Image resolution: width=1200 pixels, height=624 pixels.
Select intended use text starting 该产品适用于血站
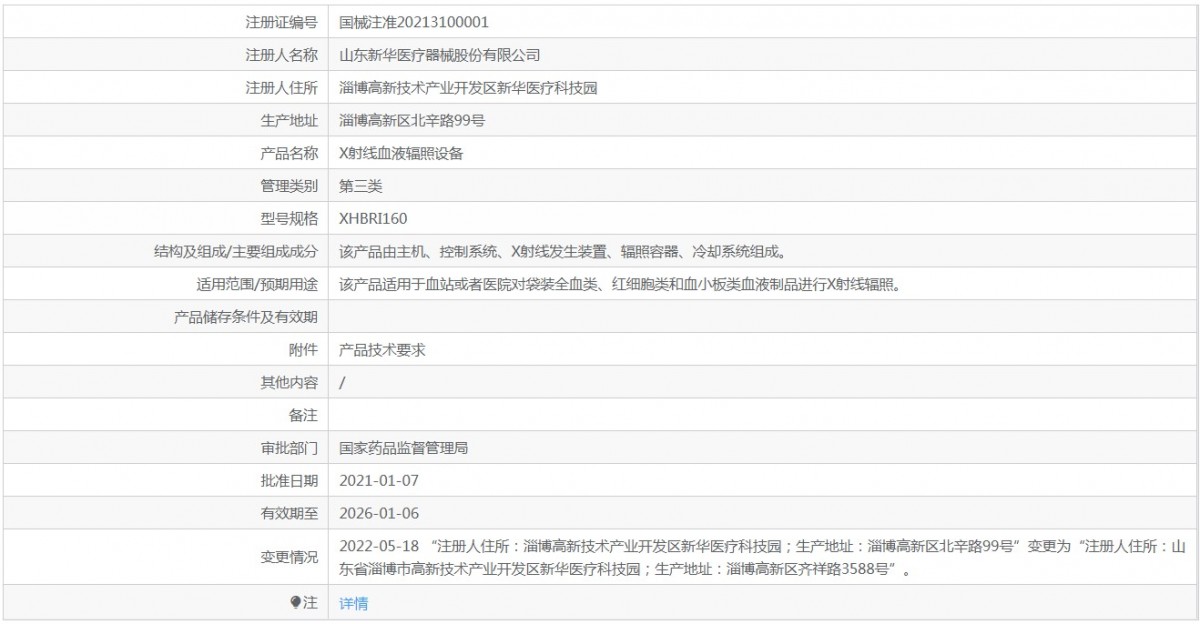pyautogui.click(x=620, y=284)
